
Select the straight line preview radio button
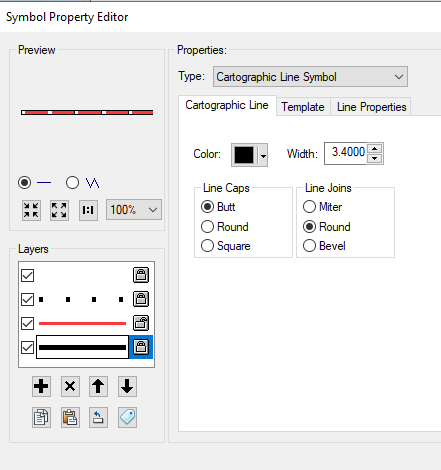click(24, 182)
